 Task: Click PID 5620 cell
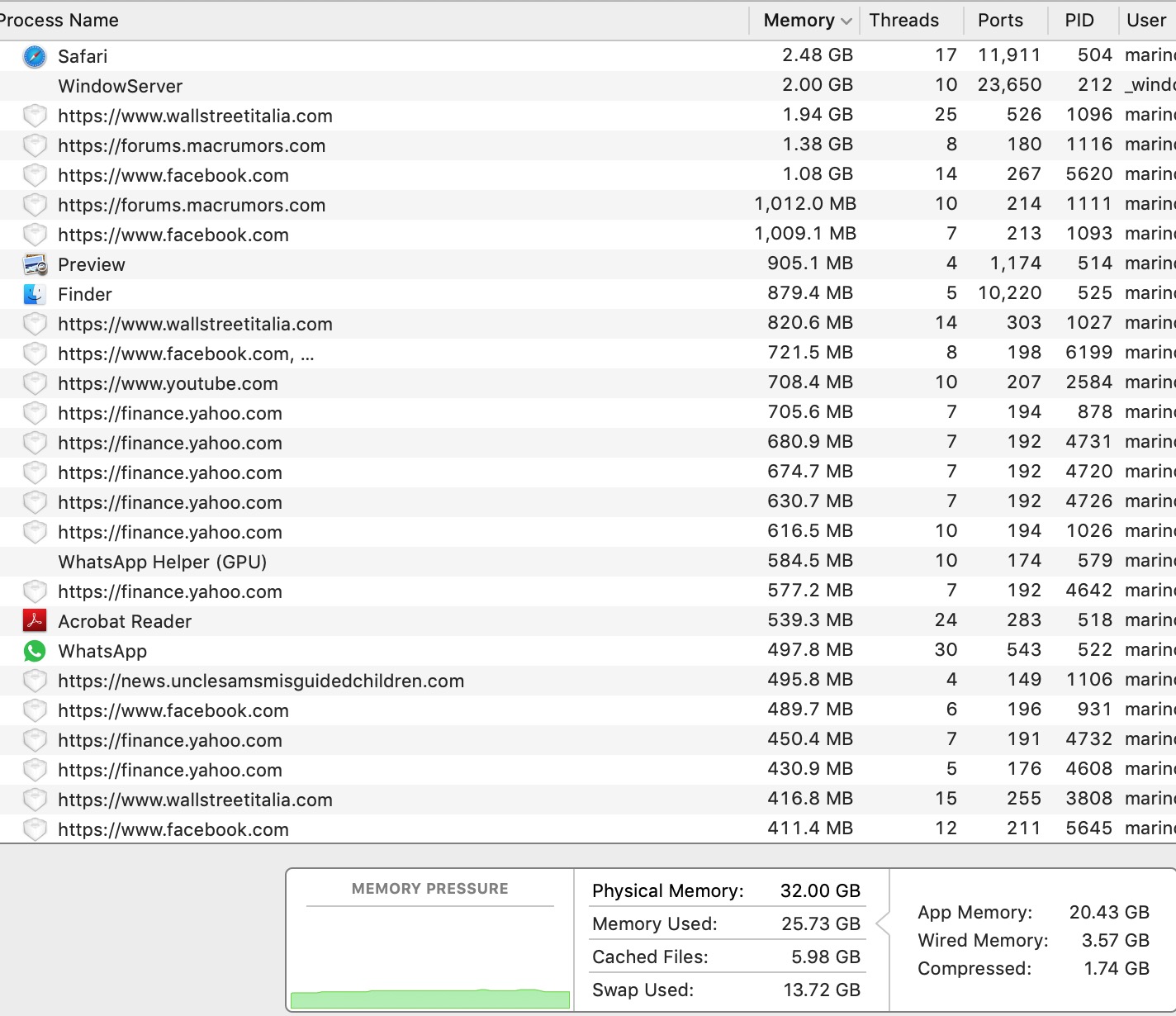tap(1089, 174)
